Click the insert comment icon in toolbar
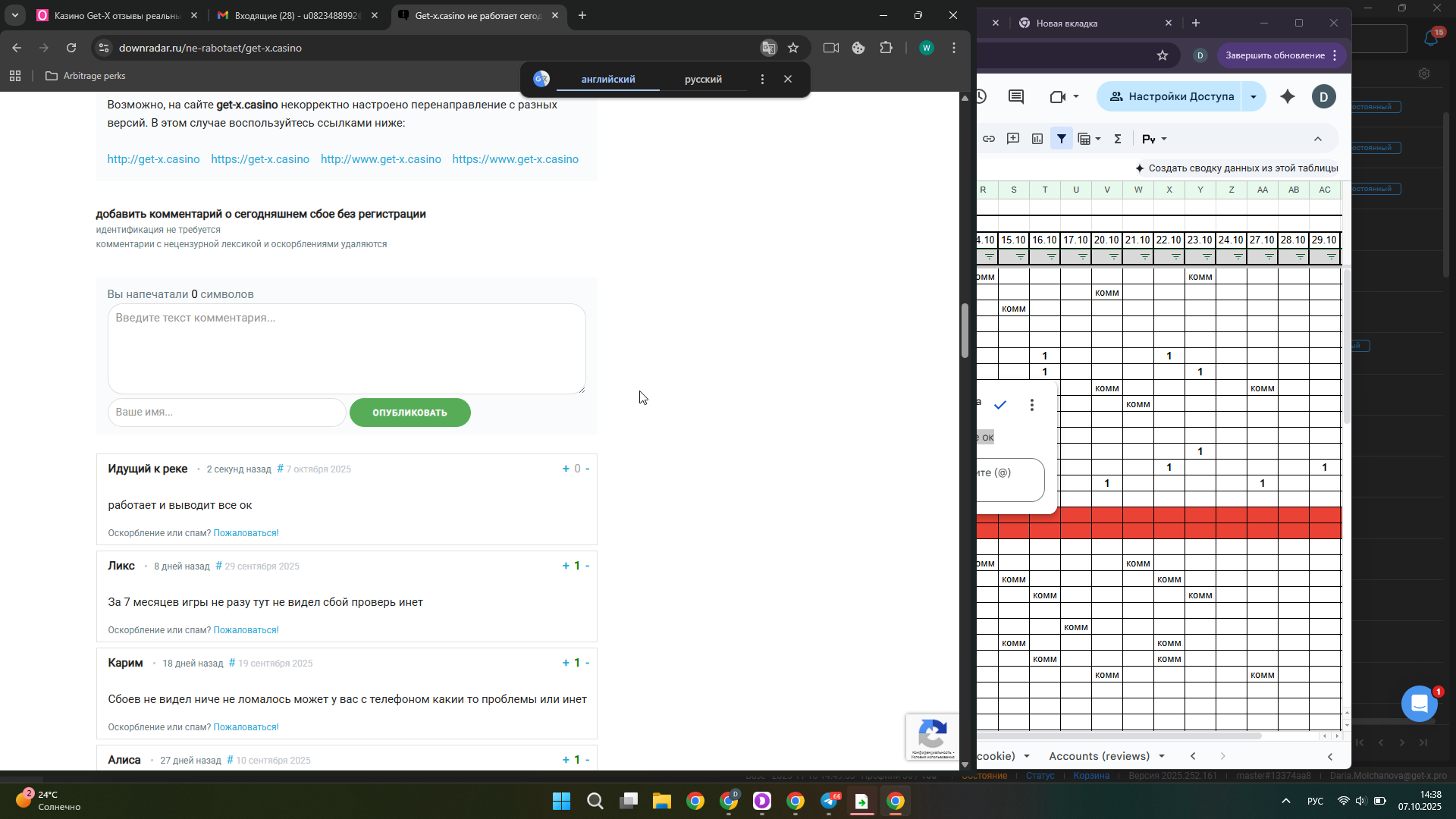This screenshot has height=819, width=1456. tap(1013, 139)
